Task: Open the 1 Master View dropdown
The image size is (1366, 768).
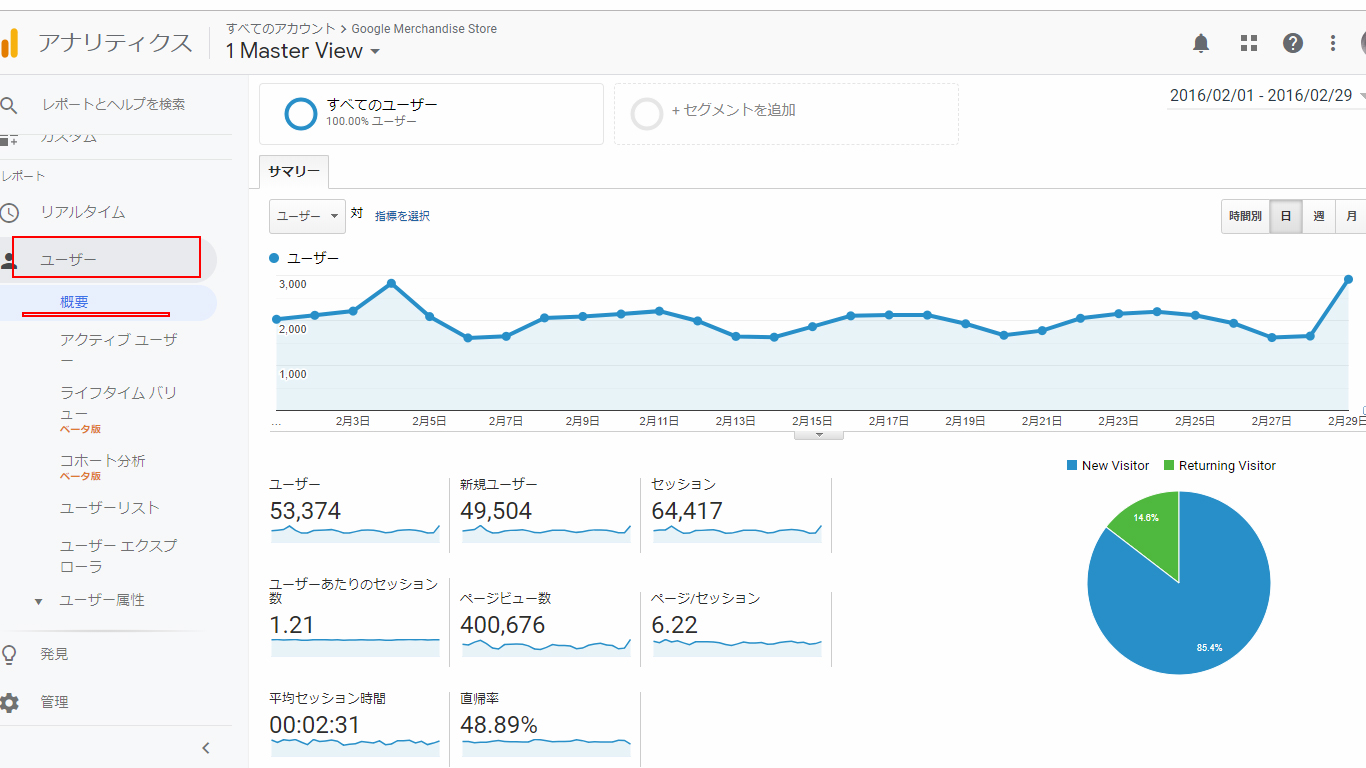Action: [303, 51]
